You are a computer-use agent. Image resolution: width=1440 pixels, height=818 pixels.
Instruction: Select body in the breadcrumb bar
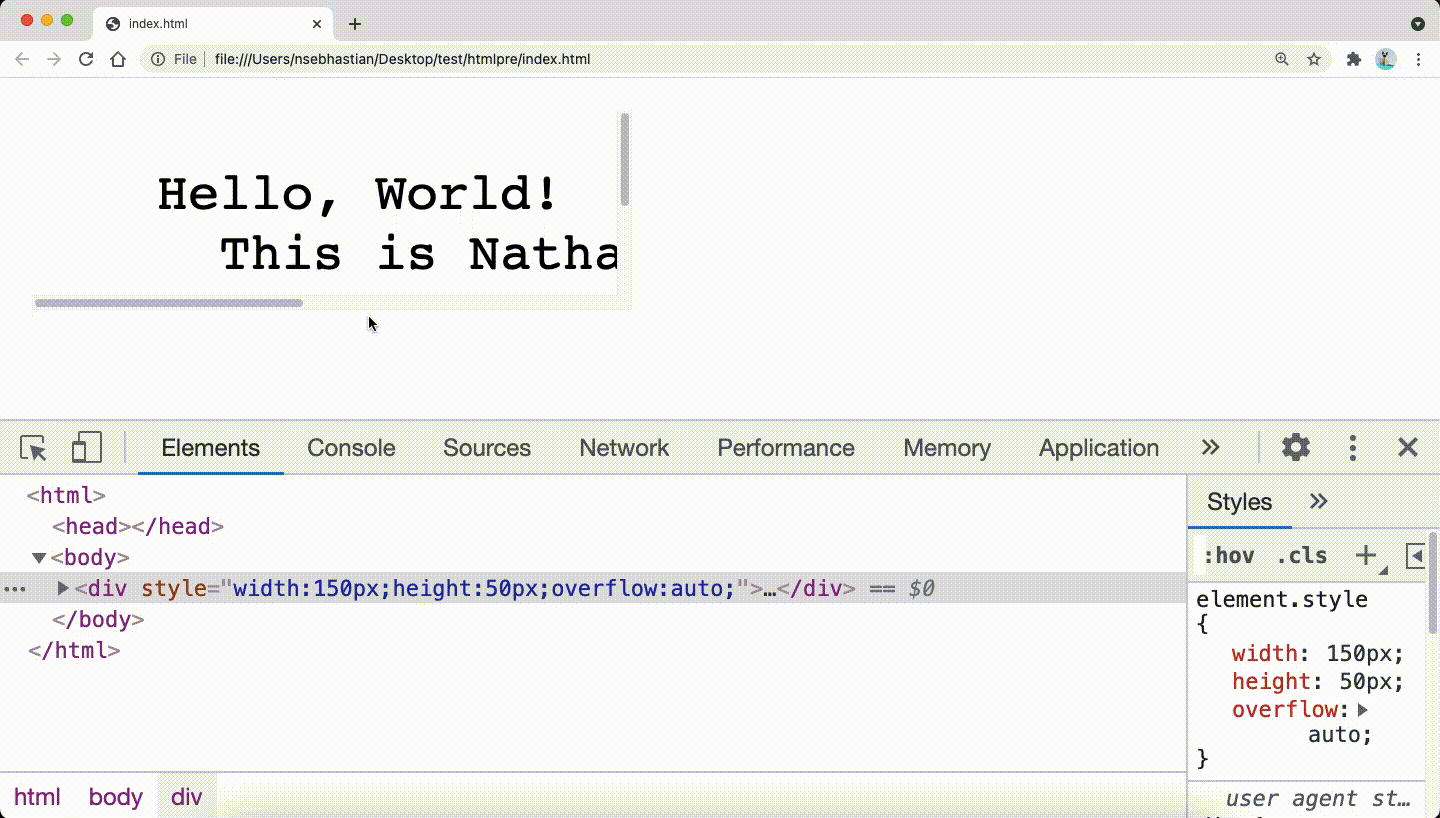(x=115, y=797)
